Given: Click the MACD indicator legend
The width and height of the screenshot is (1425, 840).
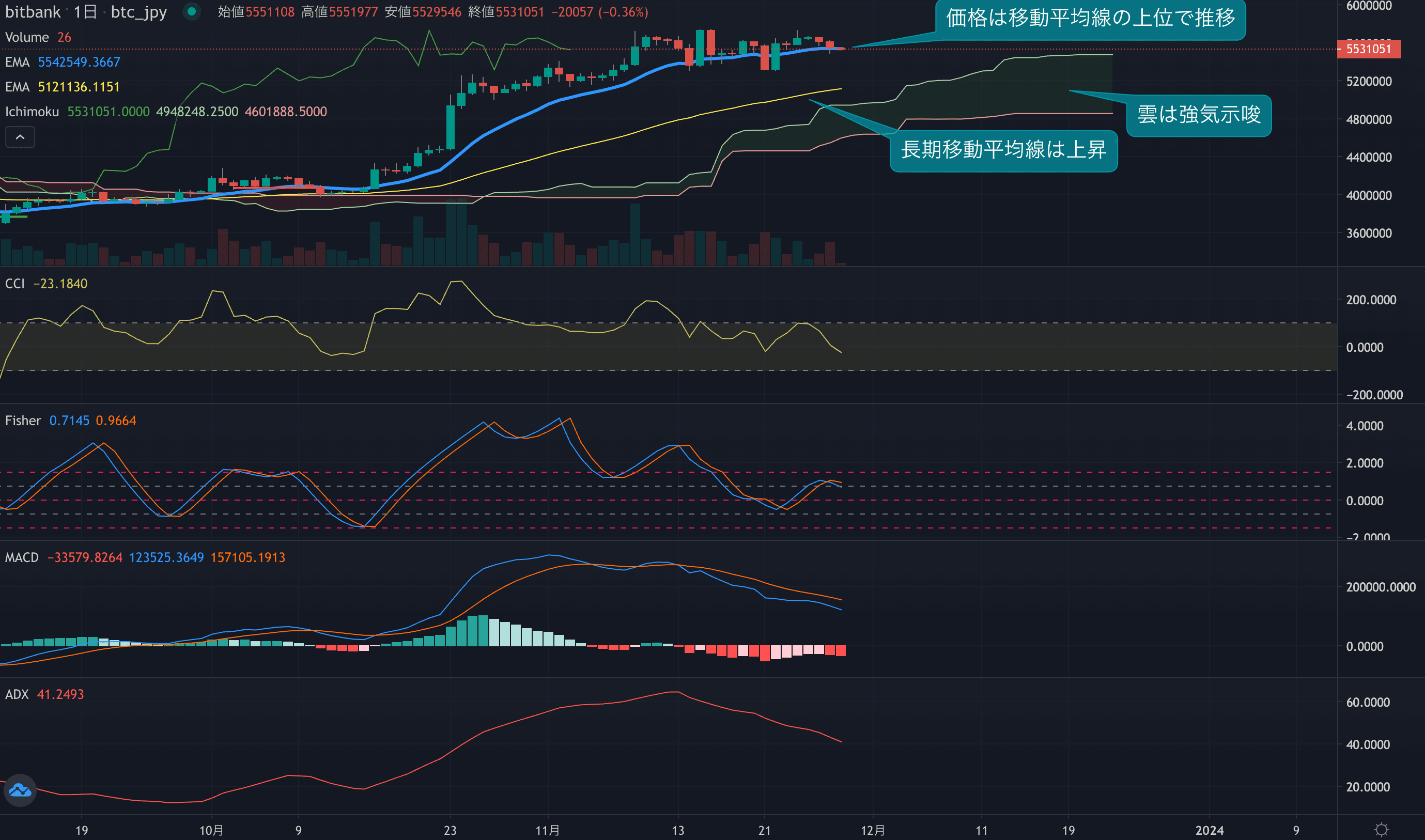Looking at the screenshot, I should 22,557.
